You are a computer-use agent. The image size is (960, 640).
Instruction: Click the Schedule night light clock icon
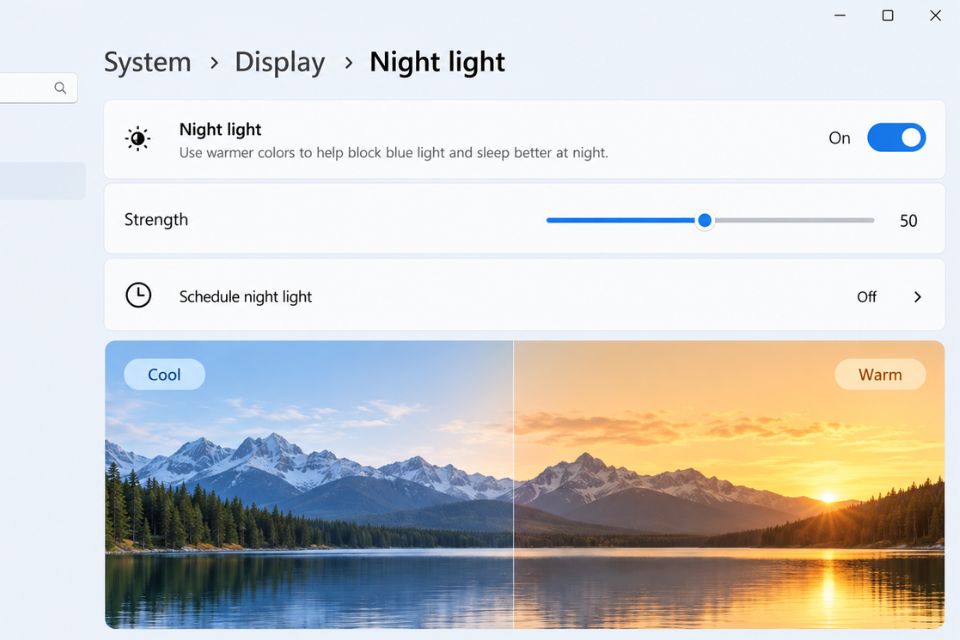(x=138, y=295)
